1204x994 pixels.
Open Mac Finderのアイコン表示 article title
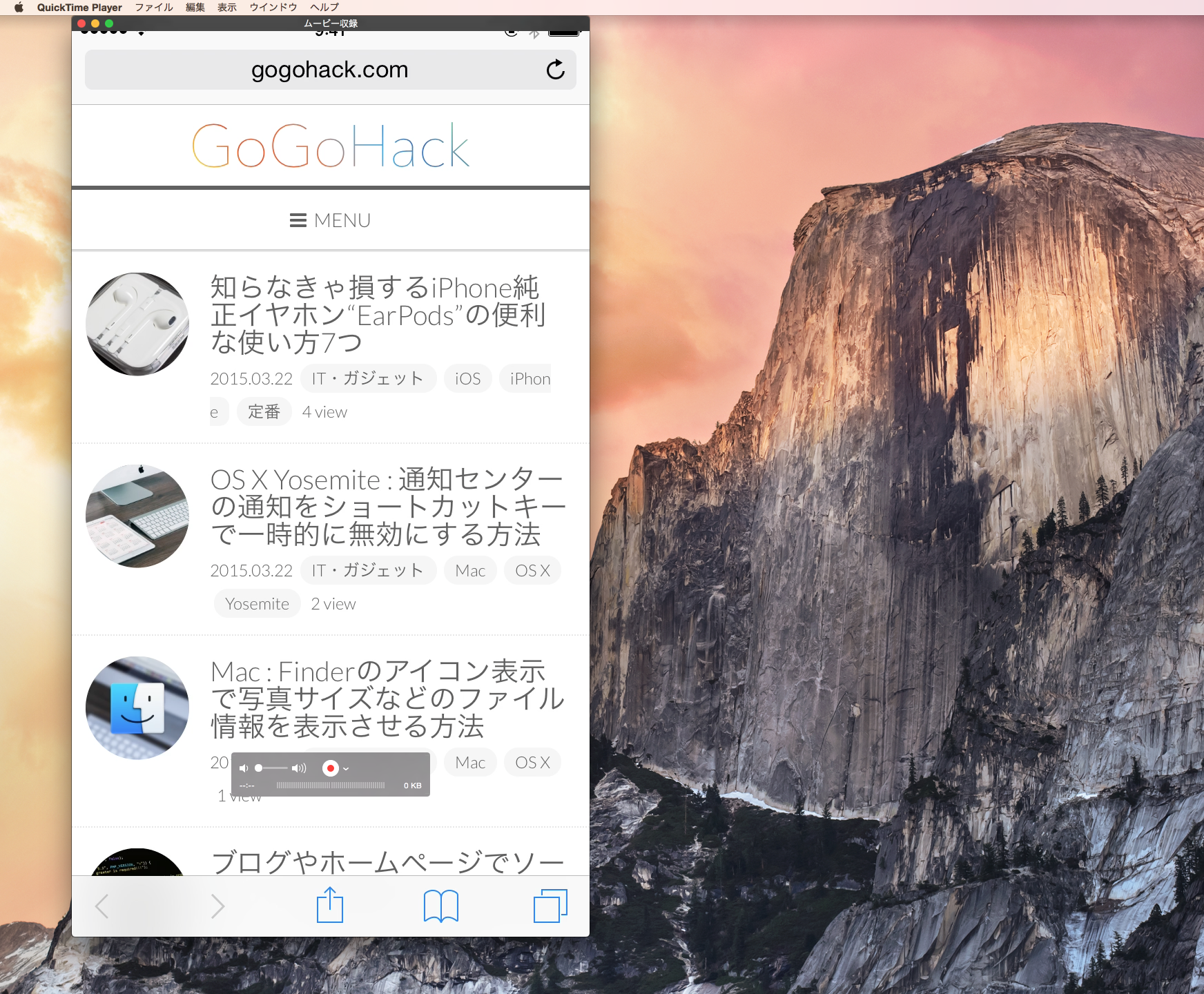click(387, 699)
